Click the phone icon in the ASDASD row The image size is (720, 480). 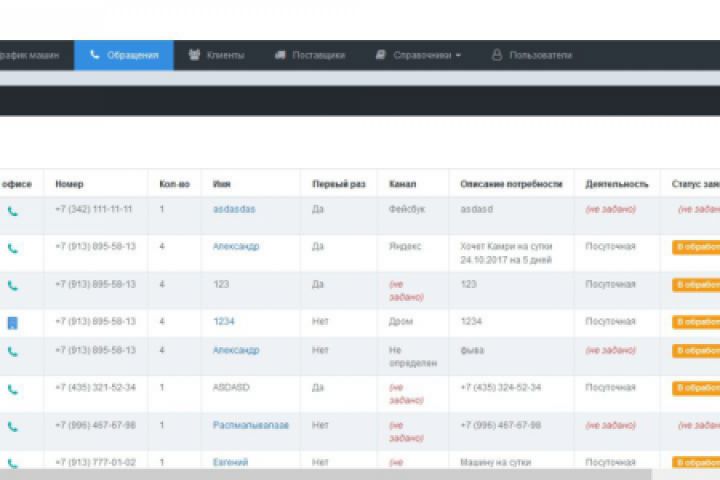[13, 390]
